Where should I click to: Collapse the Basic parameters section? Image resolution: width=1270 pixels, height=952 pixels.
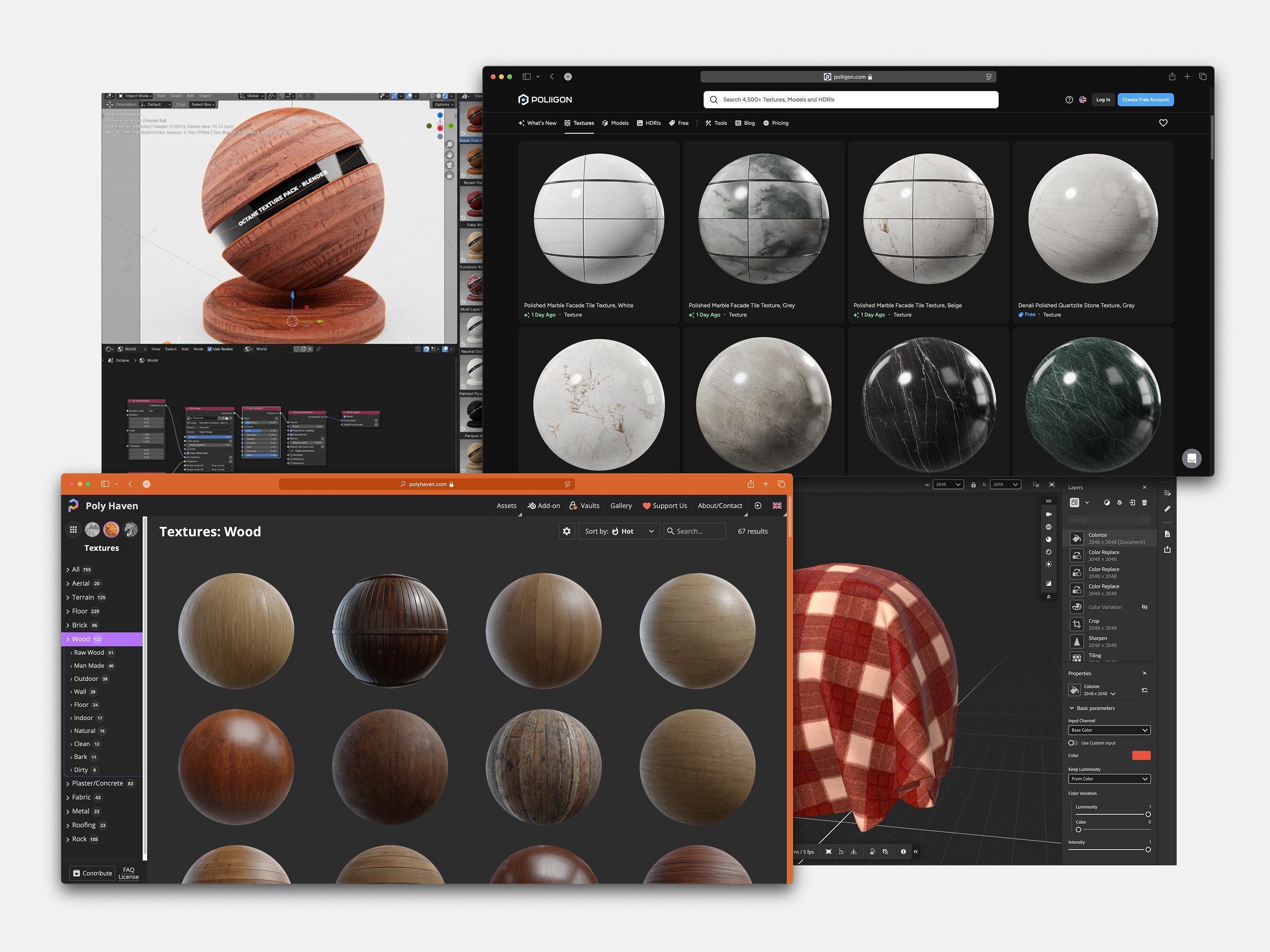point(1072,708)
